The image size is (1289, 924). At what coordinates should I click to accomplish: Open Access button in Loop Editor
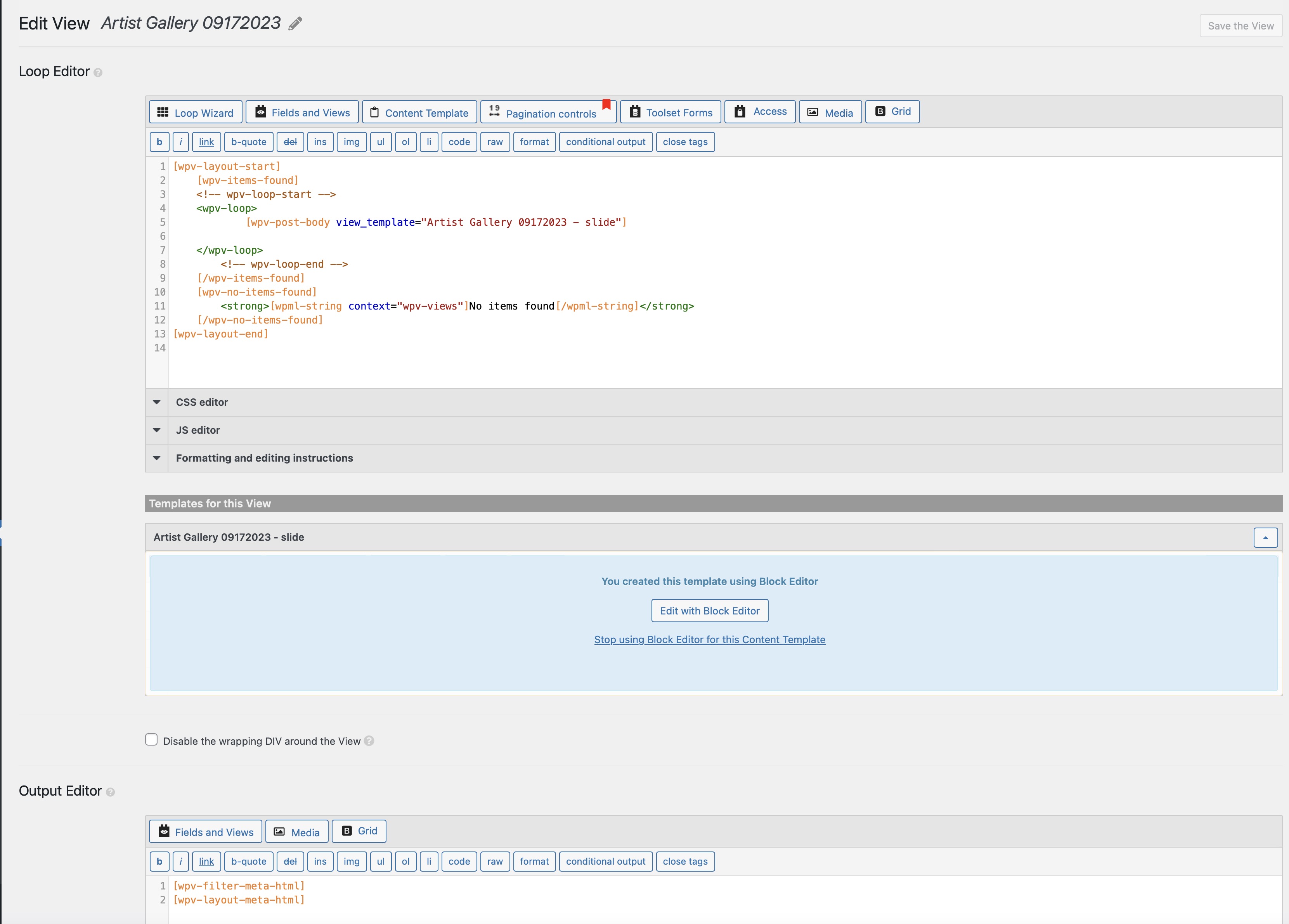tap(760, 112)
